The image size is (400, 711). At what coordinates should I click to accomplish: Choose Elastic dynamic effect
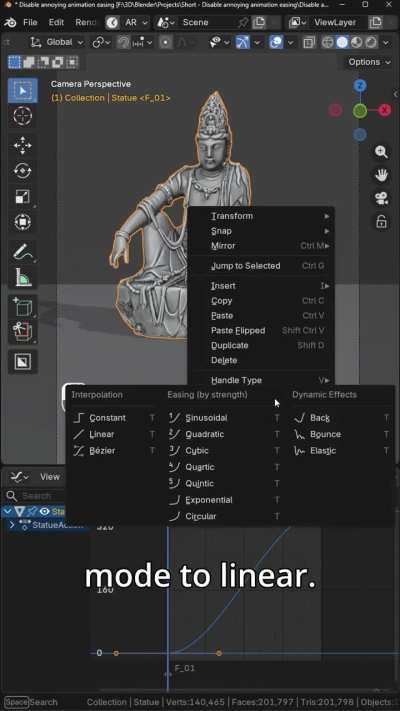point(341,451)
